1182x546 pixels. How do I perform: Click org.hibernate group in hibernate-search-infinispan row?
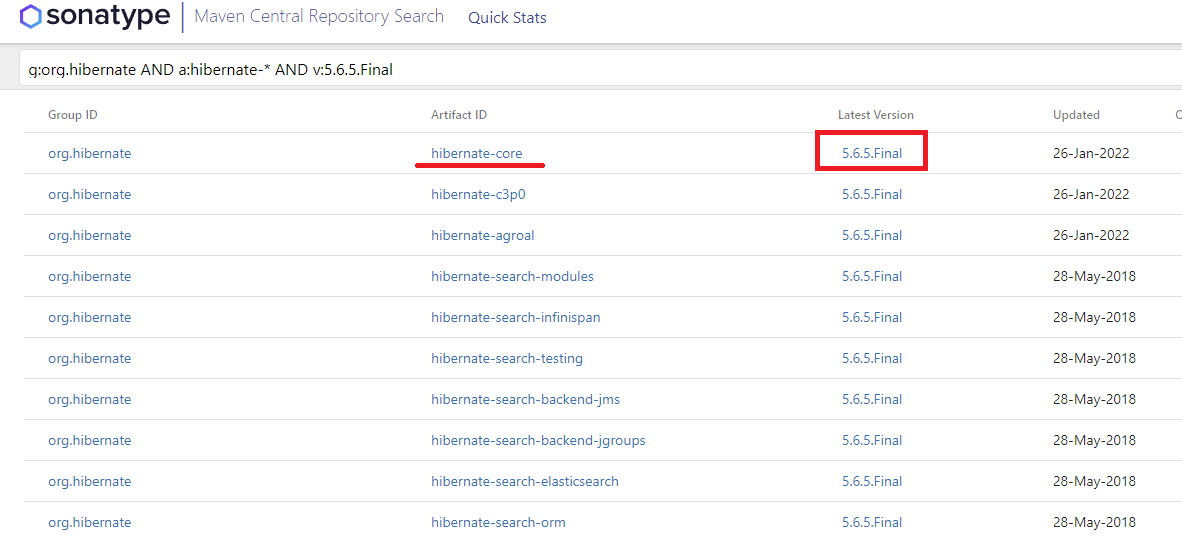[x=90, y=317]
